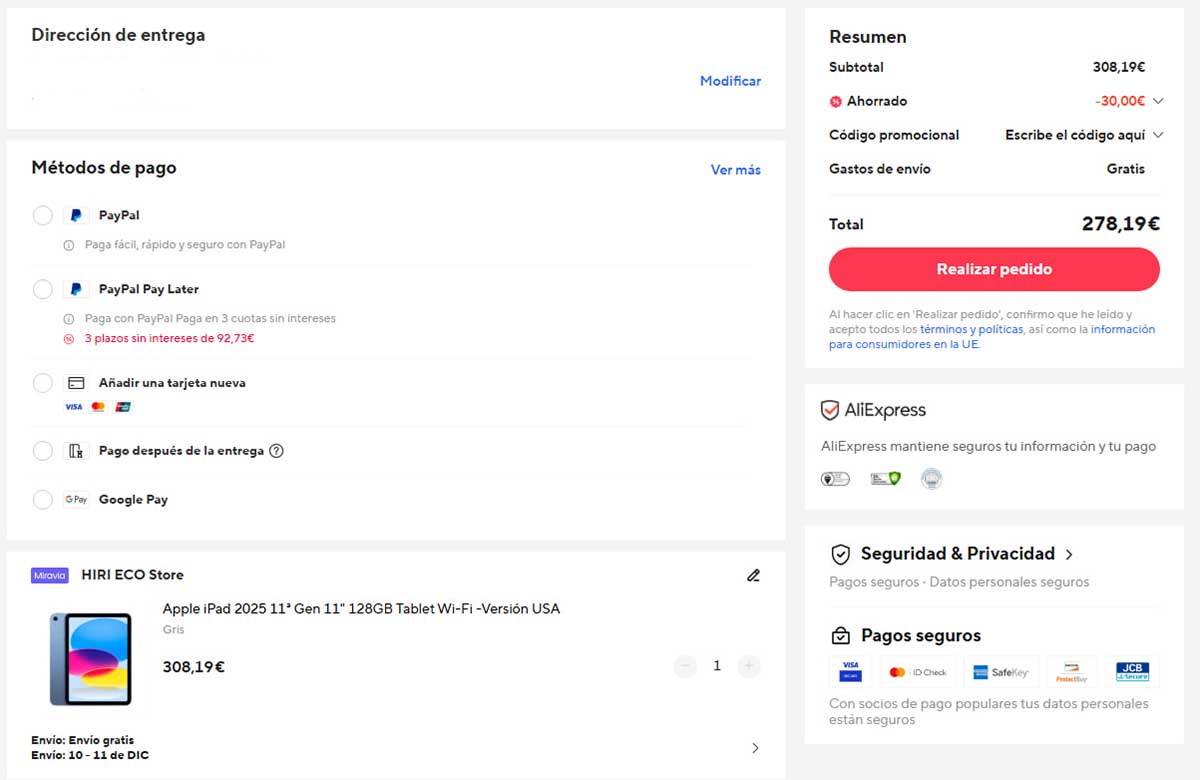Open Ver más payment methods

tap(735, 170)
